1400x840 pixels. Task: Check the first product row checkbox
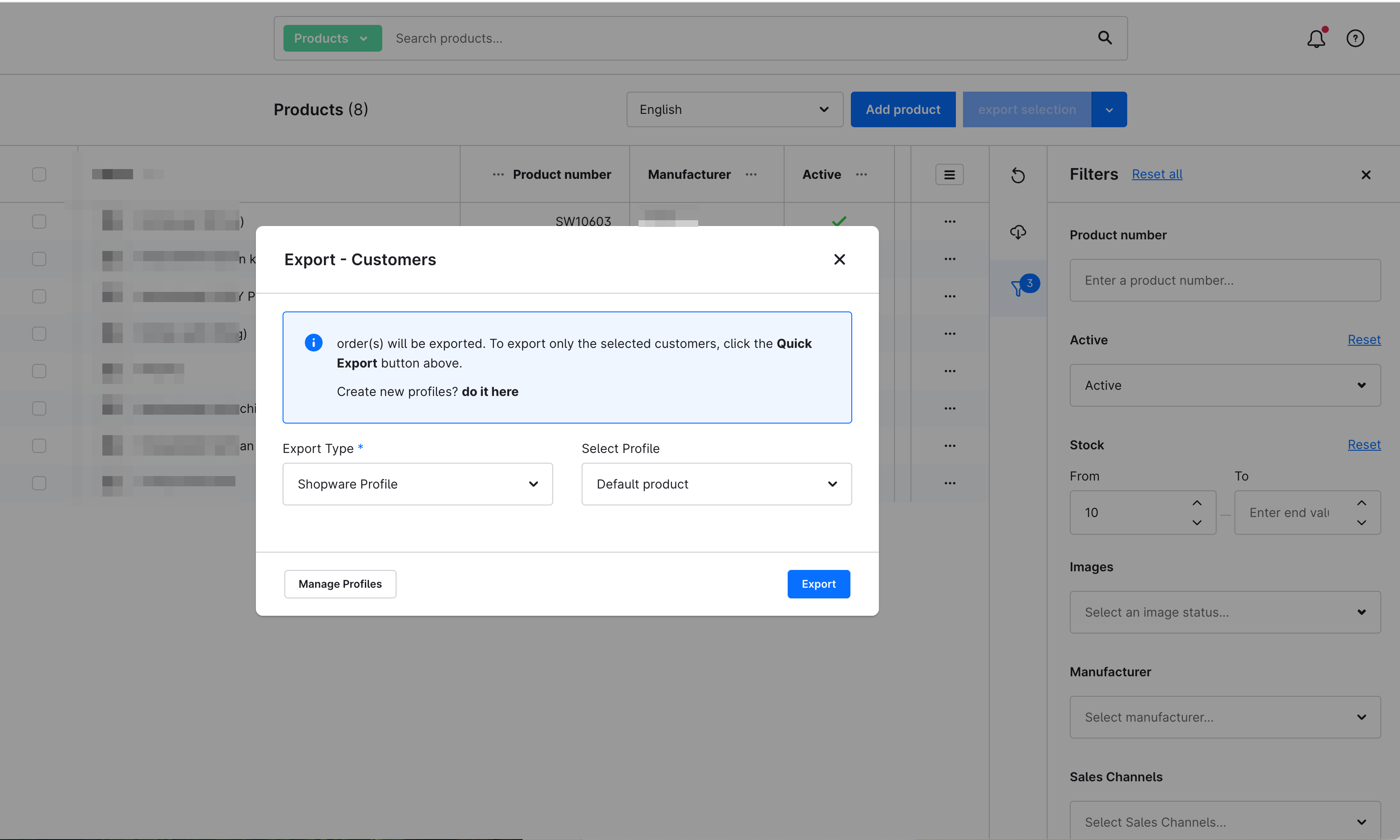coord(39,221)
